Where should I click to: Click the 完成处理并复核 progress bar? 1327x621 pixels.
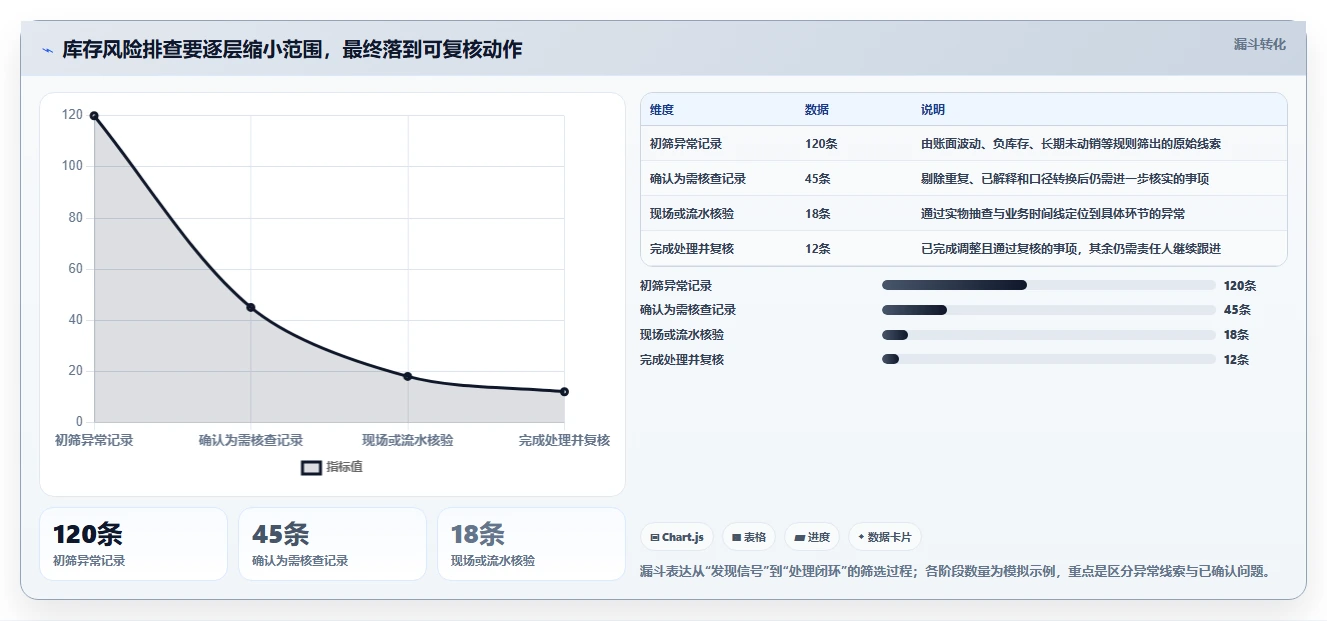[1048, 359]
